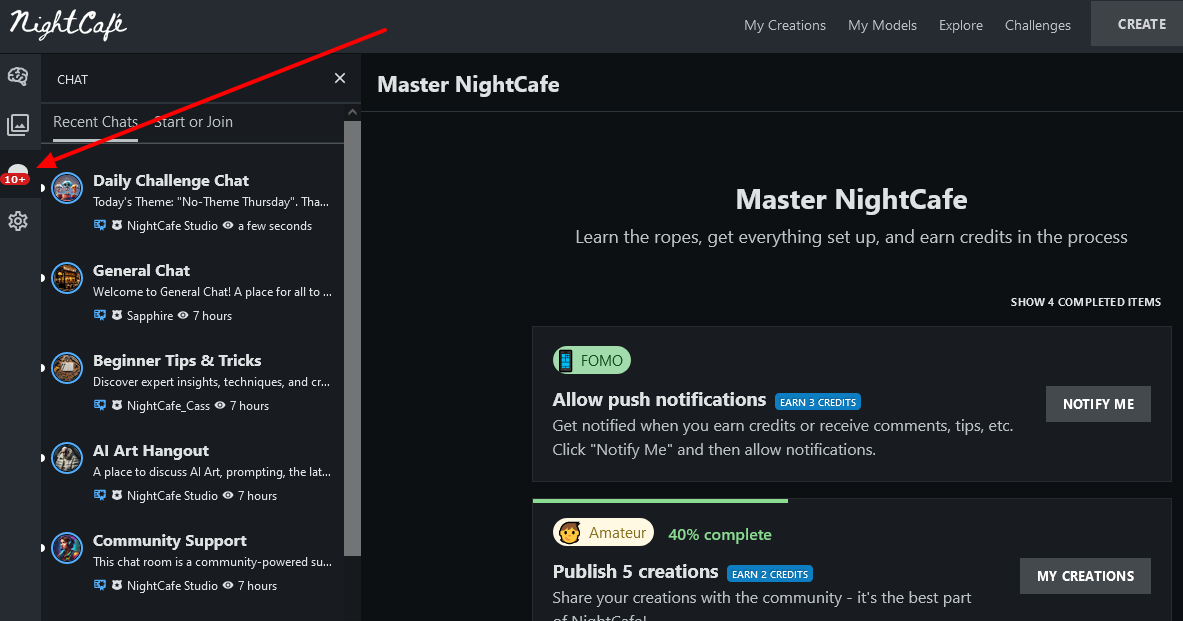Close the Chat panel
The height and width of the screenshot is (621, 1183).
tap(340, 78)
